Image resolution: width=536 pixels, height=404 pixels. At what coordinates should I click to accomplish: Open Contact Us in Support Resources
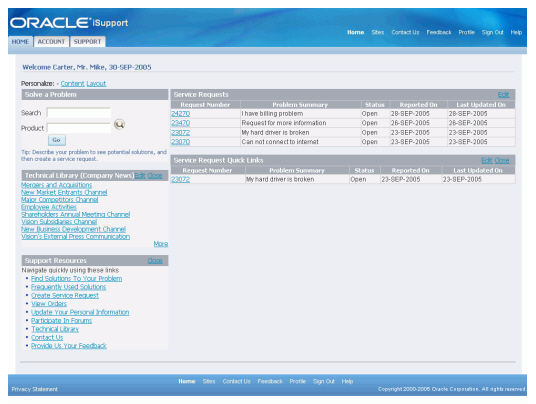tap(47, 338)
